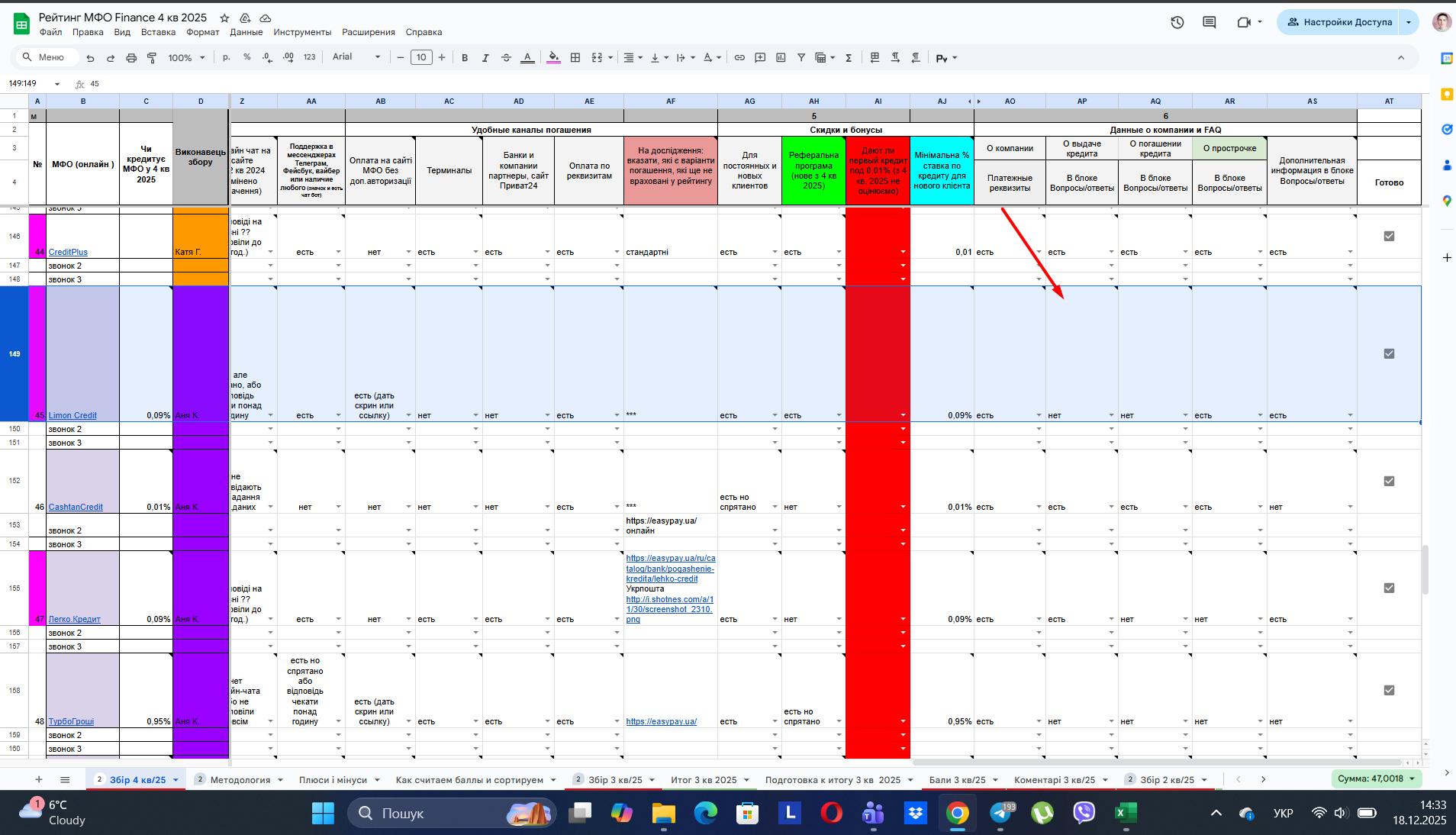
Task: Toggle italic formatting
Action: (485, 58)
